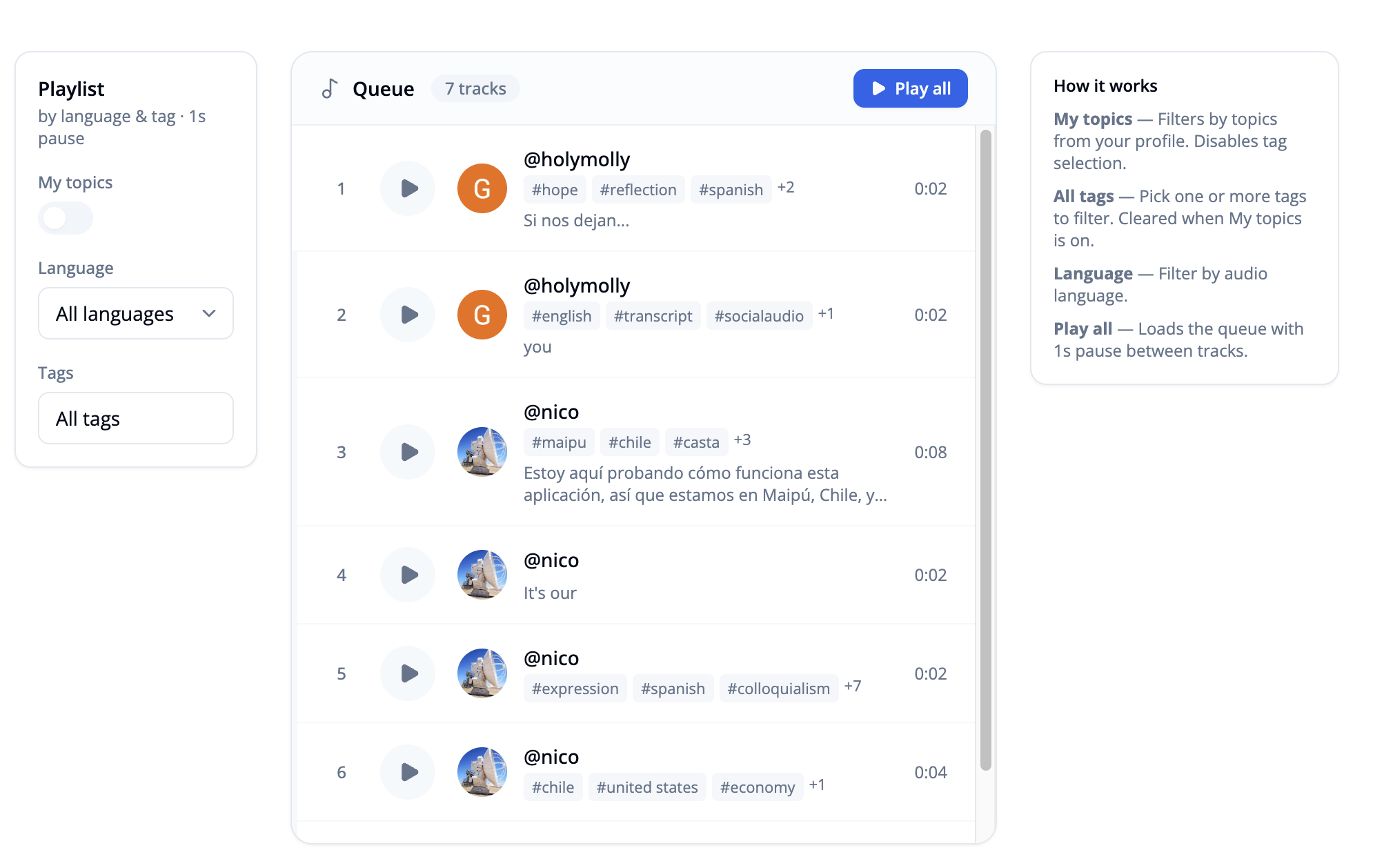This screenshot has height=868, width=1384.
Task: Open the Playlist panel header
Action: (71, 88)
